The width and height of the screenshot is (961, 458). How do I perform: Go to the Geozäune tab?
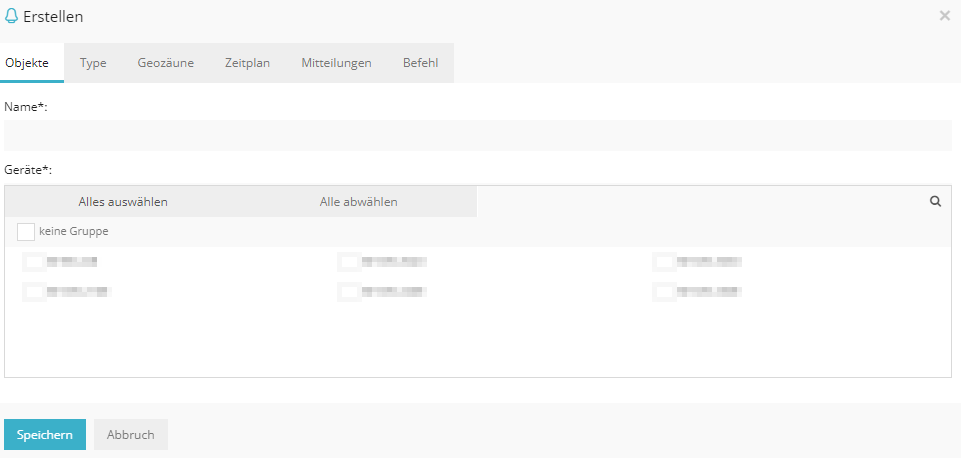tap(166, 63)
